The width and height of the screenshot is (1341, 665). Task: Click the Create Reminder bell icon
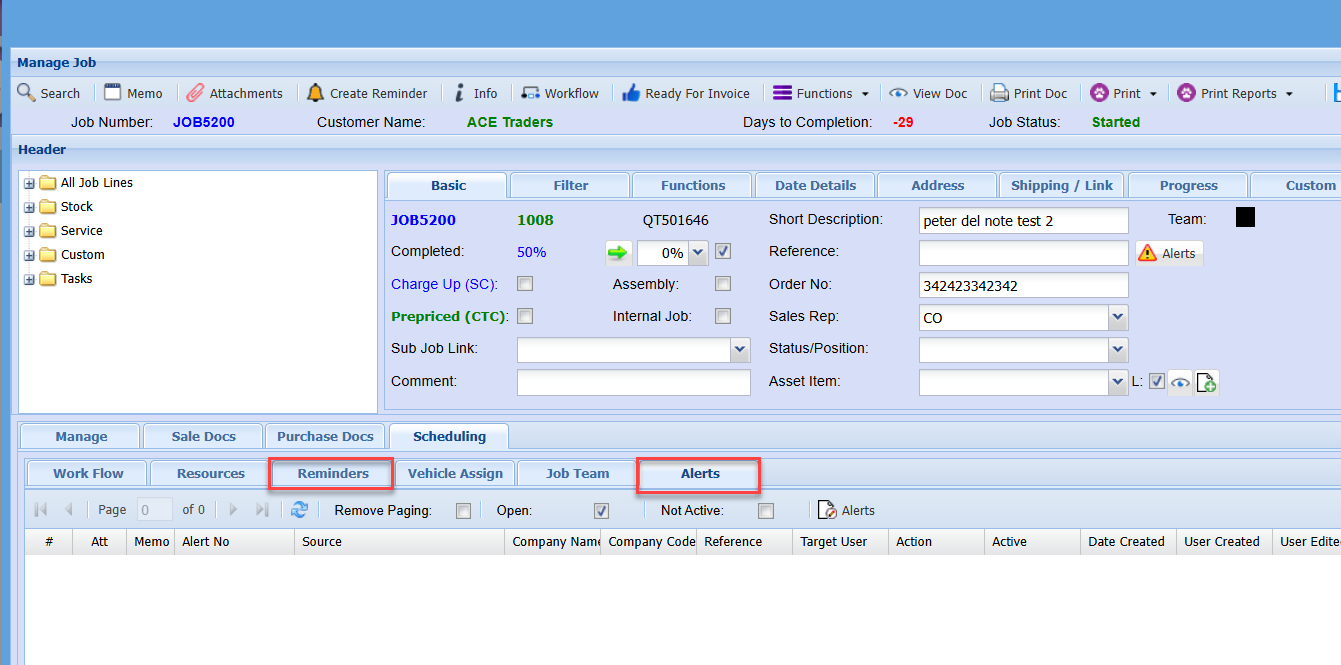315,93
